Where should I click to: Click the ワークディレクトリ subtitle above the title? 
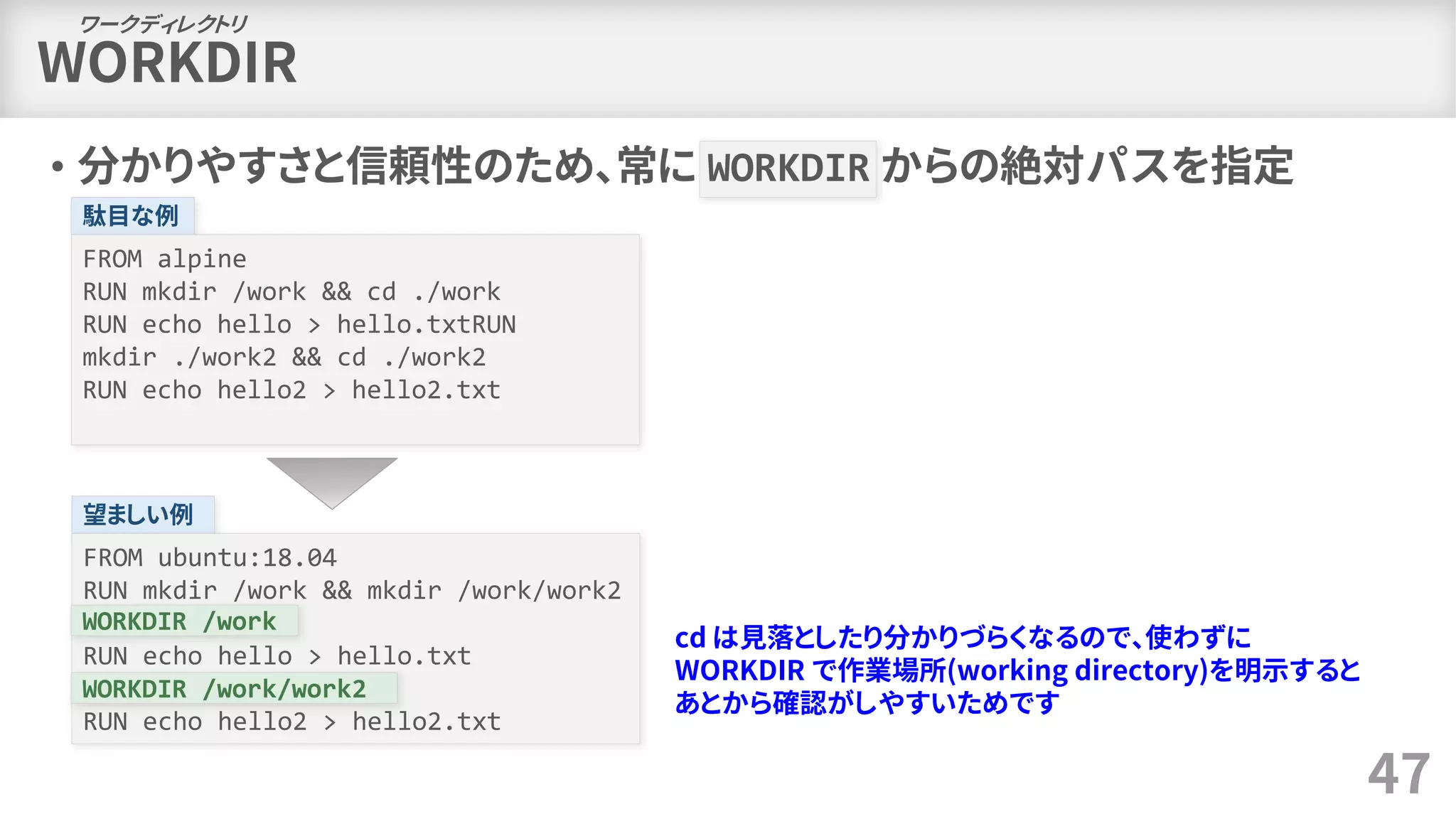point(163,24)
